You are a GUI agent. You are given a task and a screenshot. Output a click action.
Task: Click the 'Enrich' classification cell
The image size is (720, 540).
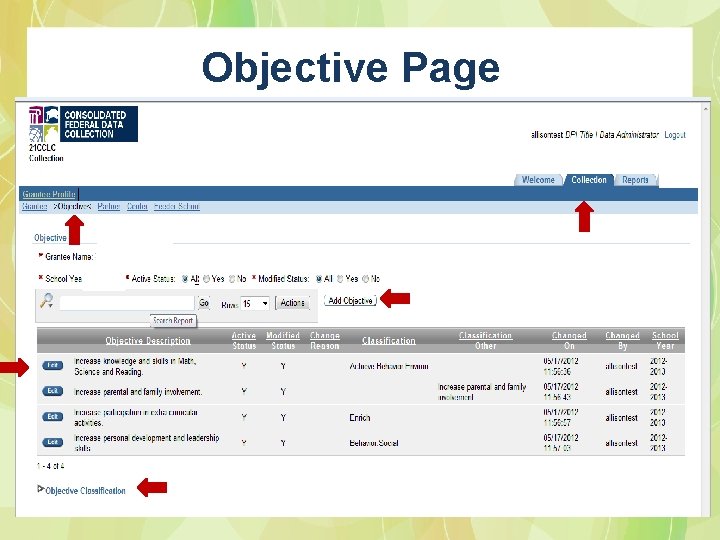click(x=360, y=418)
